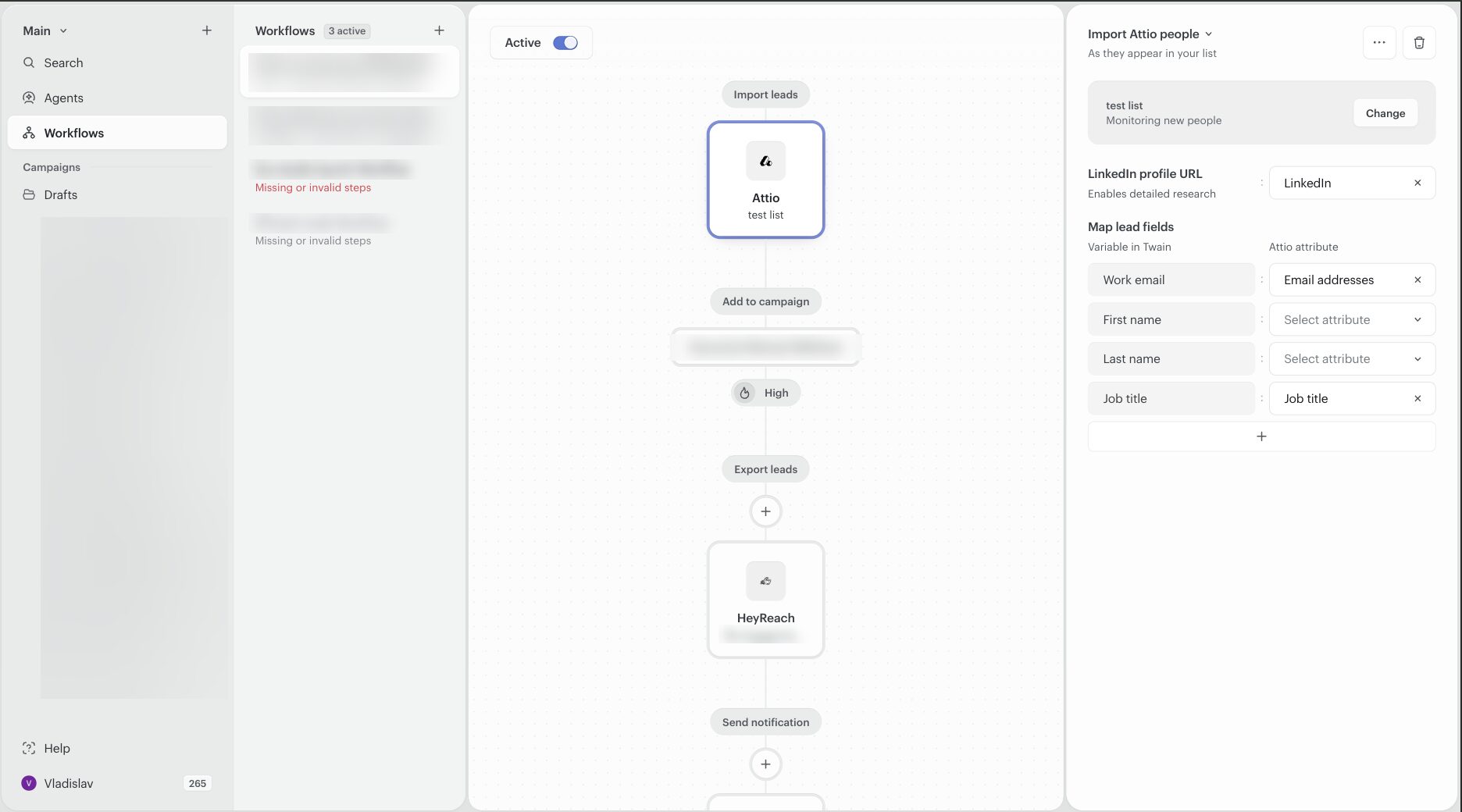Click the Work email variable field
The height and width of the screenshot is (812, 1462).
[x=1171, y=280]
